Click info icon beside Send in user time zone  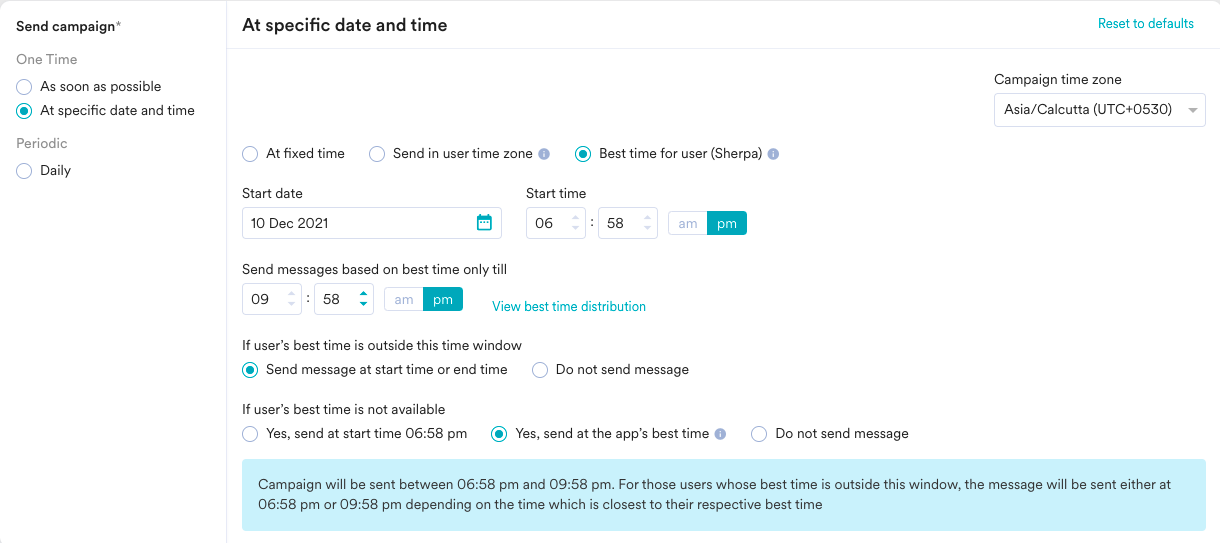tap(544, 154)
